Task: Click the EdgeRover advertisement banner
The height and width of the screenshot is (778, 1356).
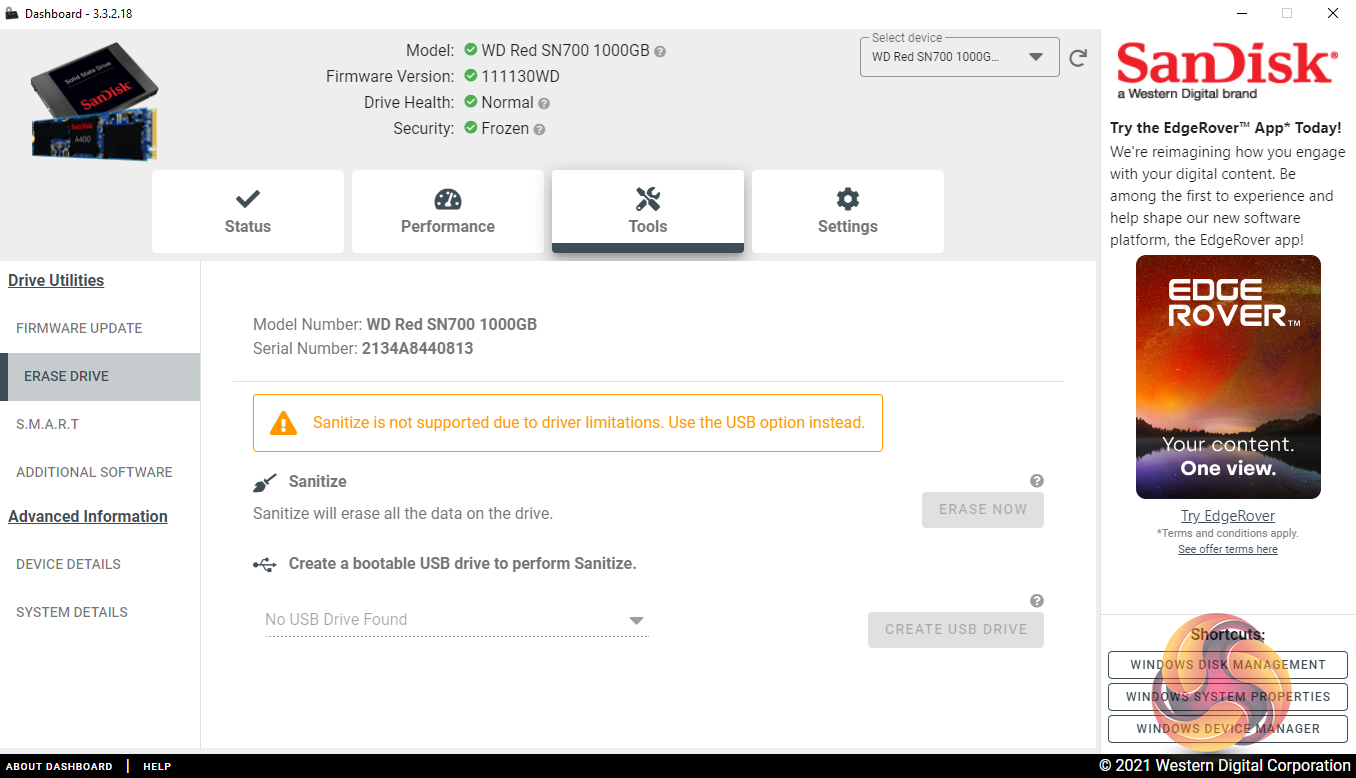Action: (x=1228, y=377)
